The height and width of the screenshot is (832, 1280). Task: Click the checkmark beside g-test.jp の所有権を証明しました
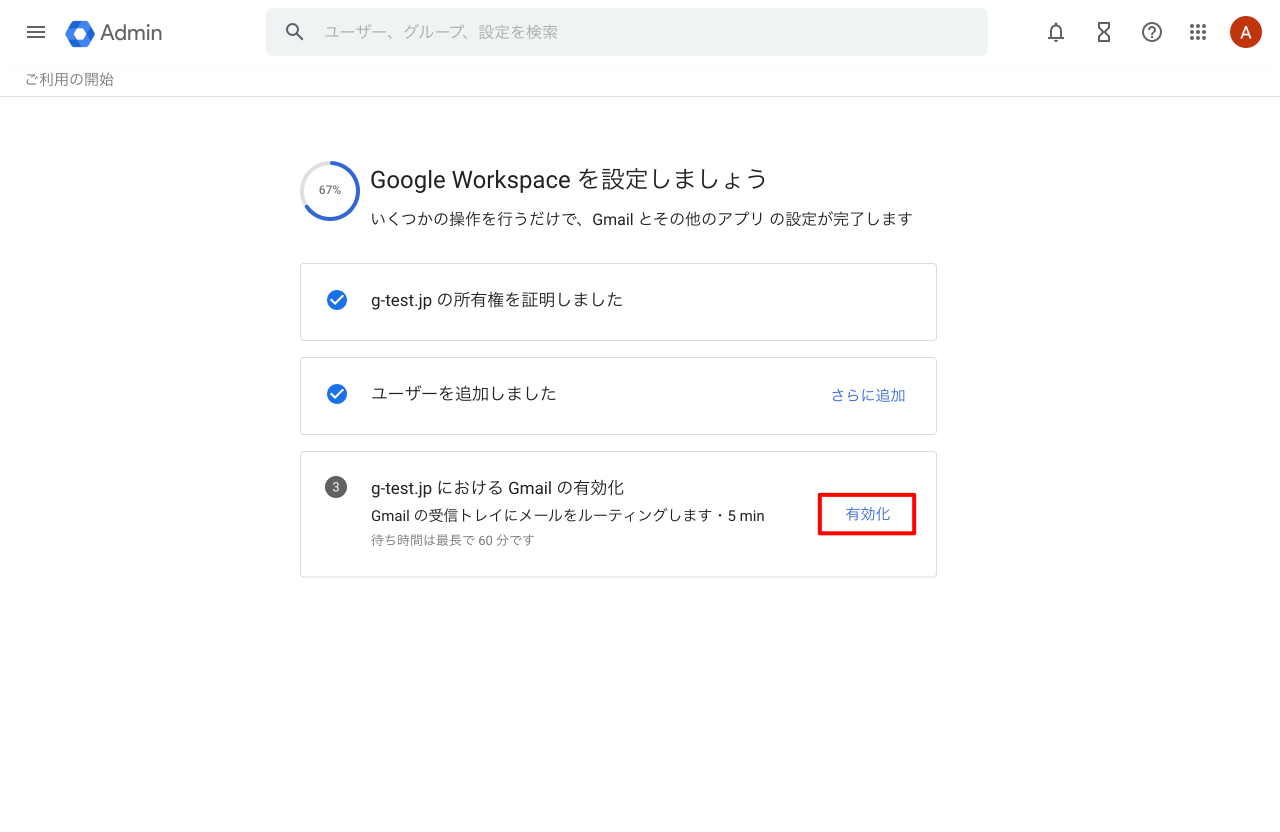point(337,300)
